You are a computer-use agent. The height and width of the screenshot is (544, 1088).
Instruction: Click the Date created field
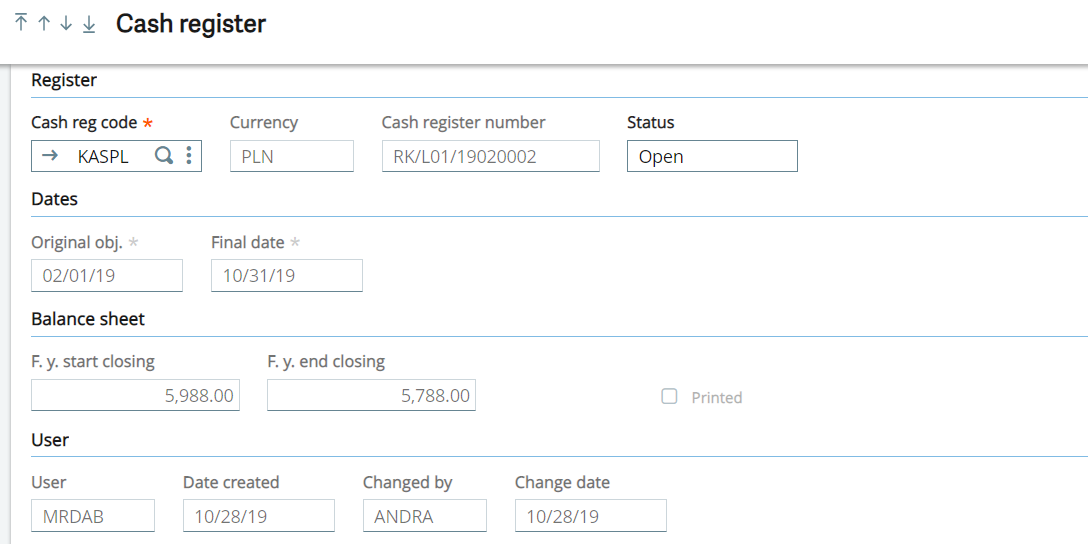pyautogui.click(x=258, y=516)
